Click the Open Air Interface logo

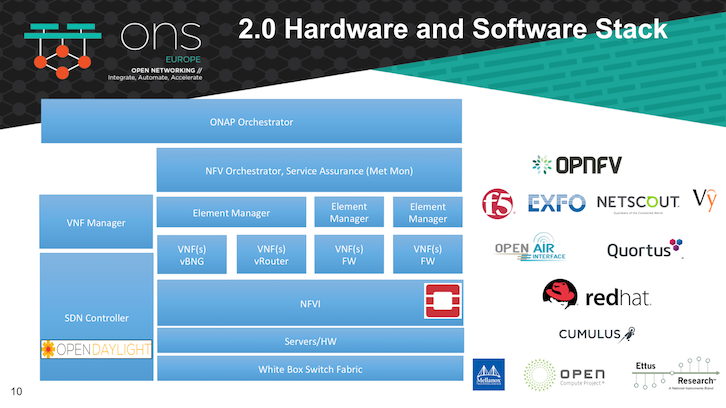tap(530, 247)
